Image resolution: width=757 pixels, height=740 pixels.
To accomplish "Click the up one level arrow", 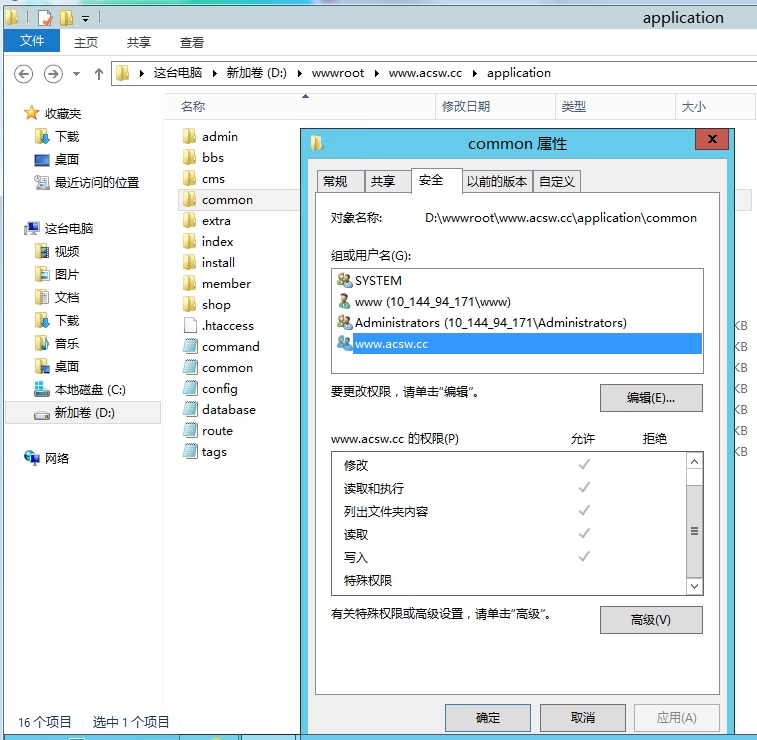I will click(x=98, y=73).
